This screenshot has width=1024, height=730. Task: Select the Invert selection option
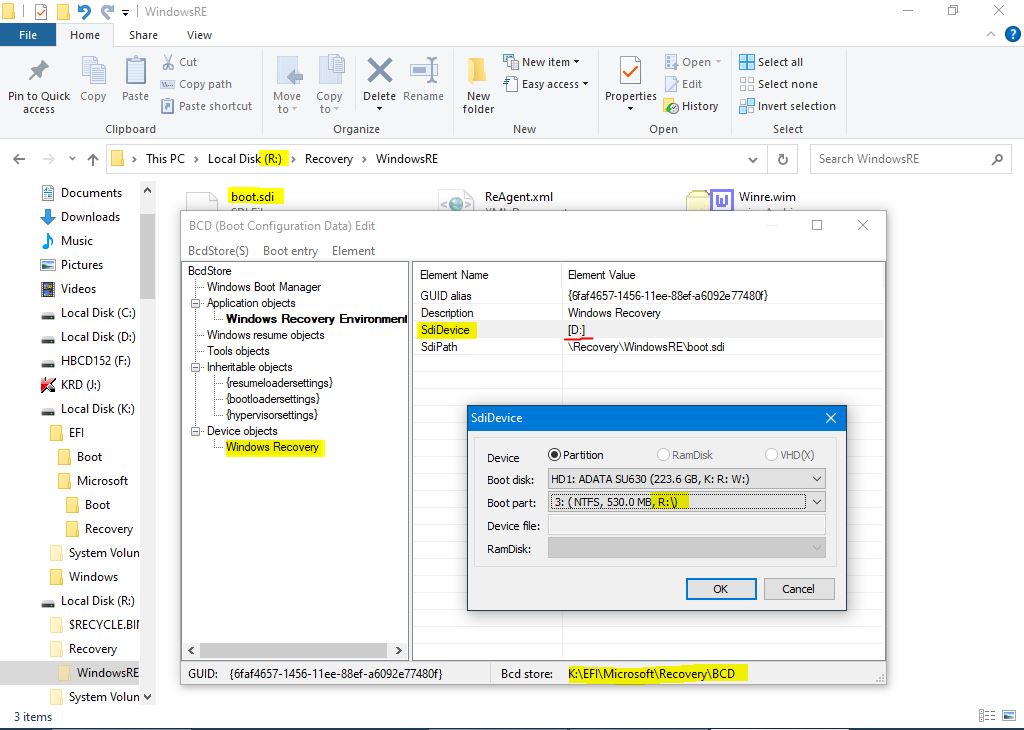click(x=787, y=106)
